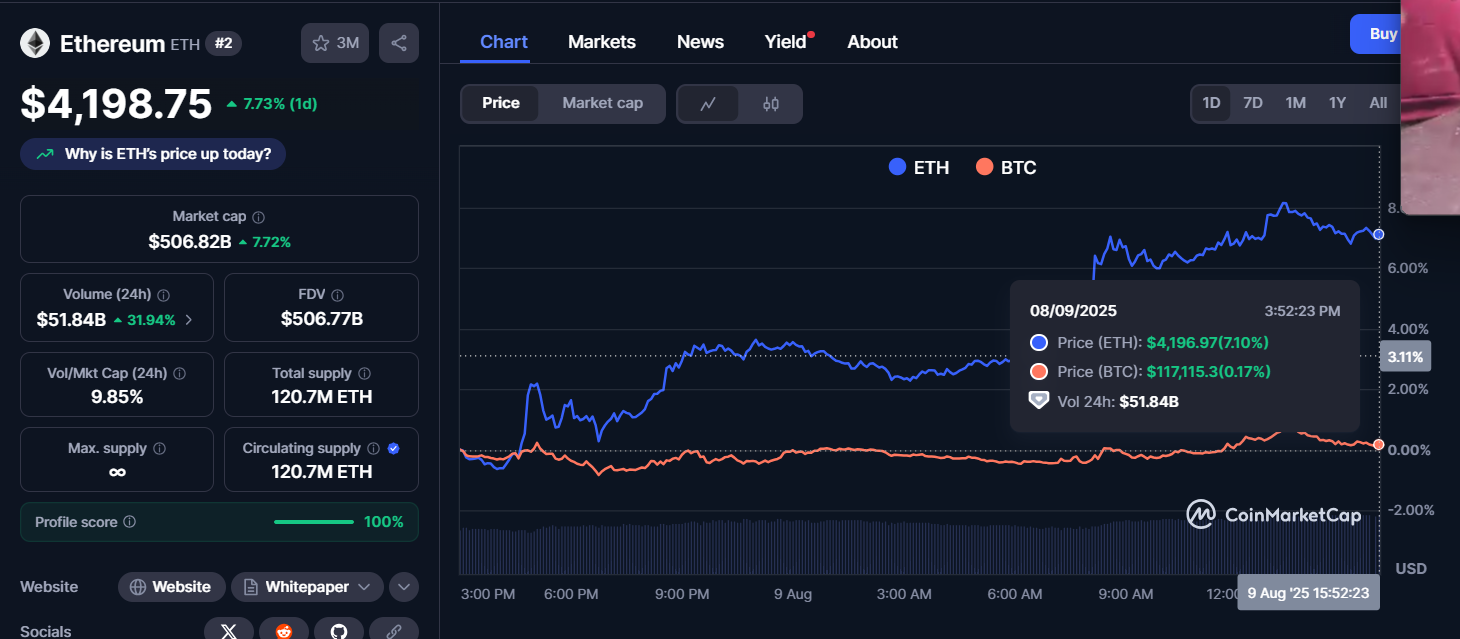
Task: Click the 9.85% Vol/Mkt Cap value
Action: pyautogui.click(x=117, y=397)
